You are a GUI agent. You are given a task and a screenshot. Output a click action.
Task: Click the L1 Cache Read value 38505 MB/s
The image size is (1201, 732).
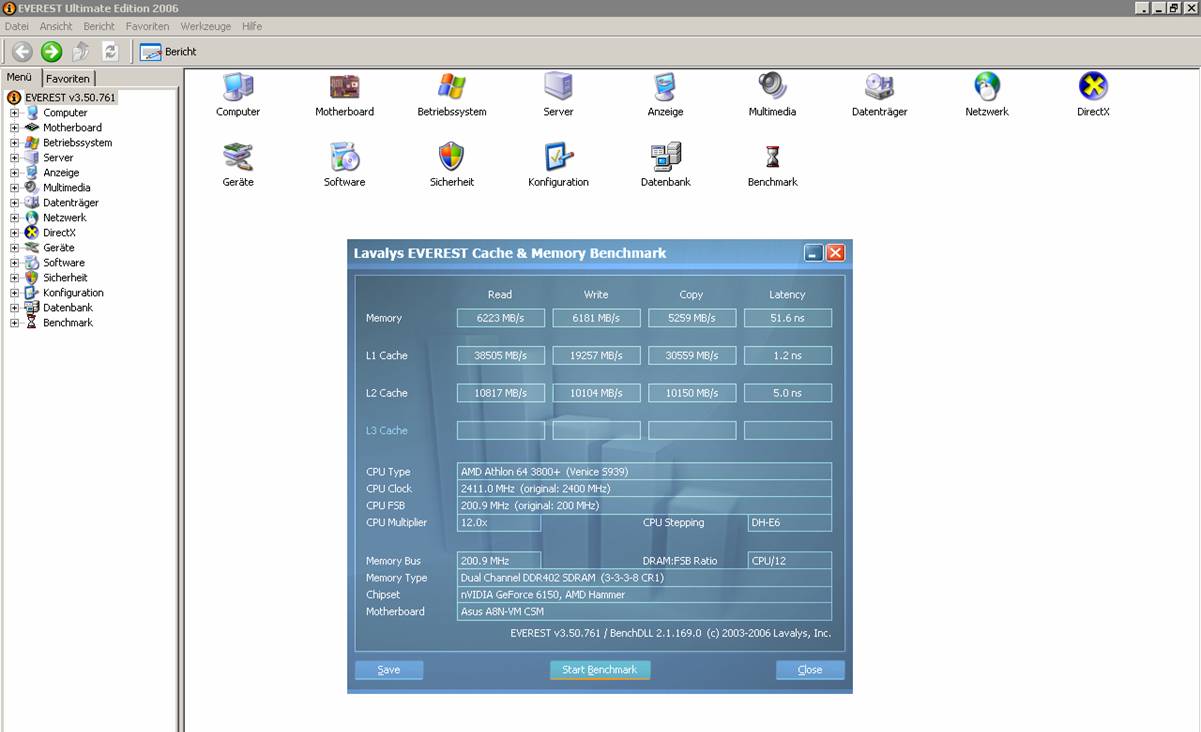pyautogui.click(x=501, y=356)
